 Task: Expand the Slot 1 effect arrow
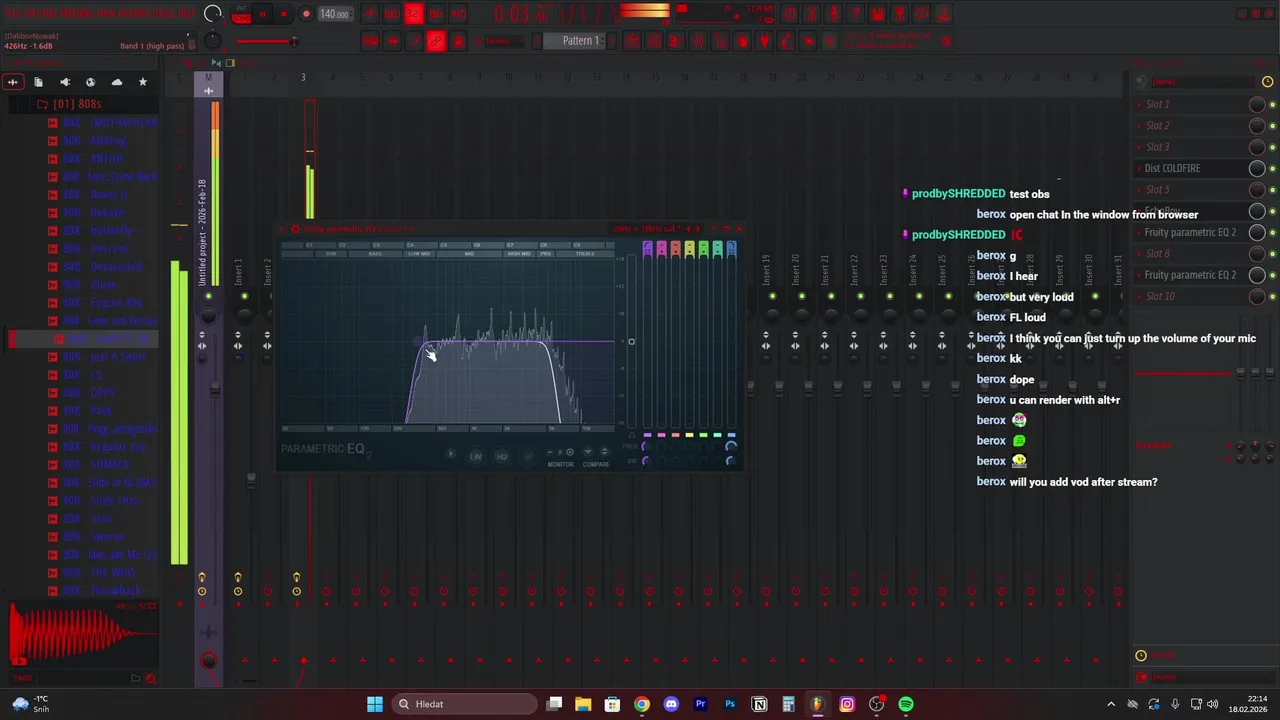pos(1139,104)
